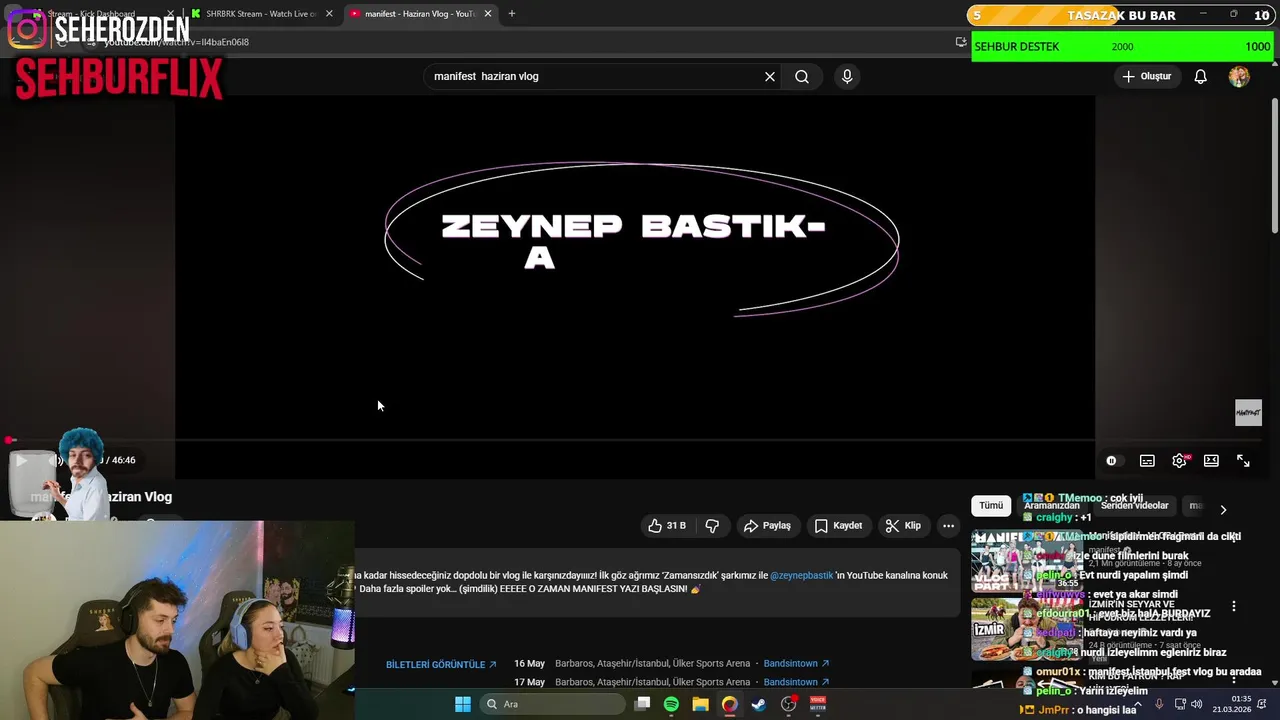Open network status in system tray
The width and height of the screenshot is (1280, 720).
(1180, 704)
